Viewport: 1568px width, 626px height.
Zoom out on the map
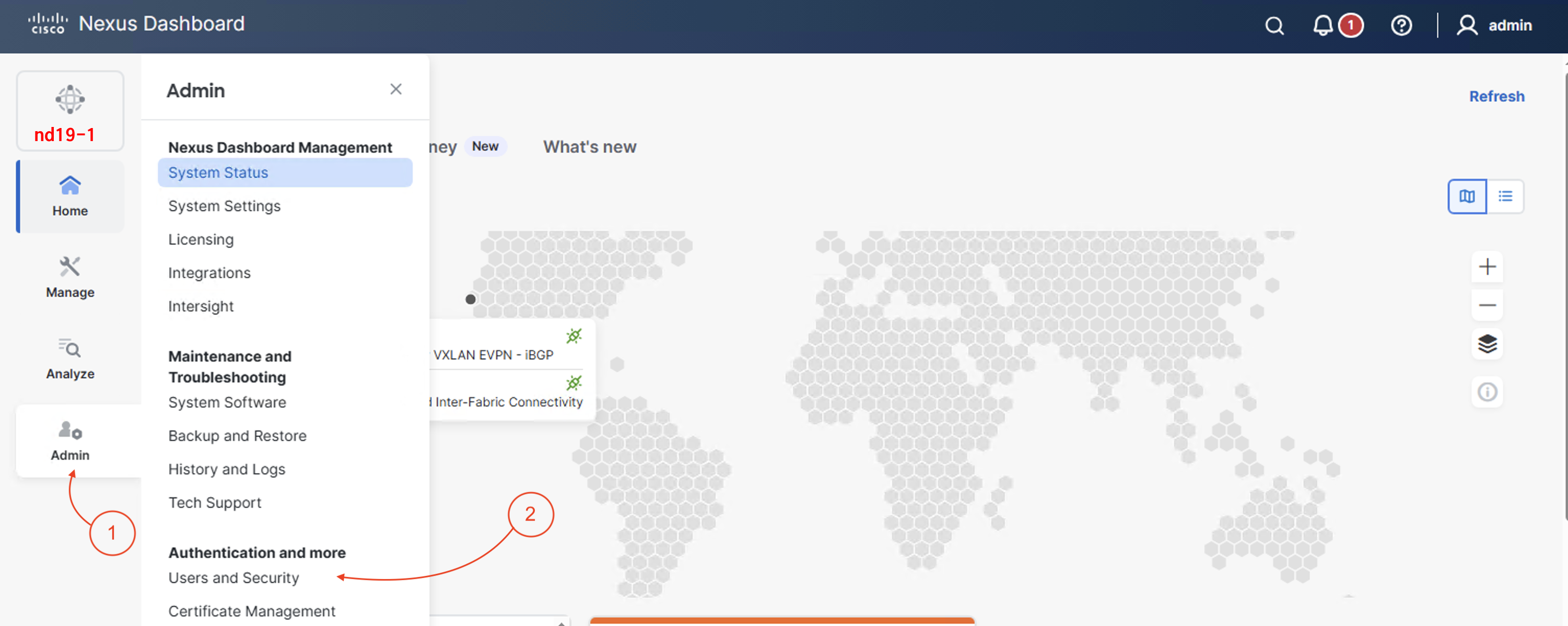(1487, 305)
